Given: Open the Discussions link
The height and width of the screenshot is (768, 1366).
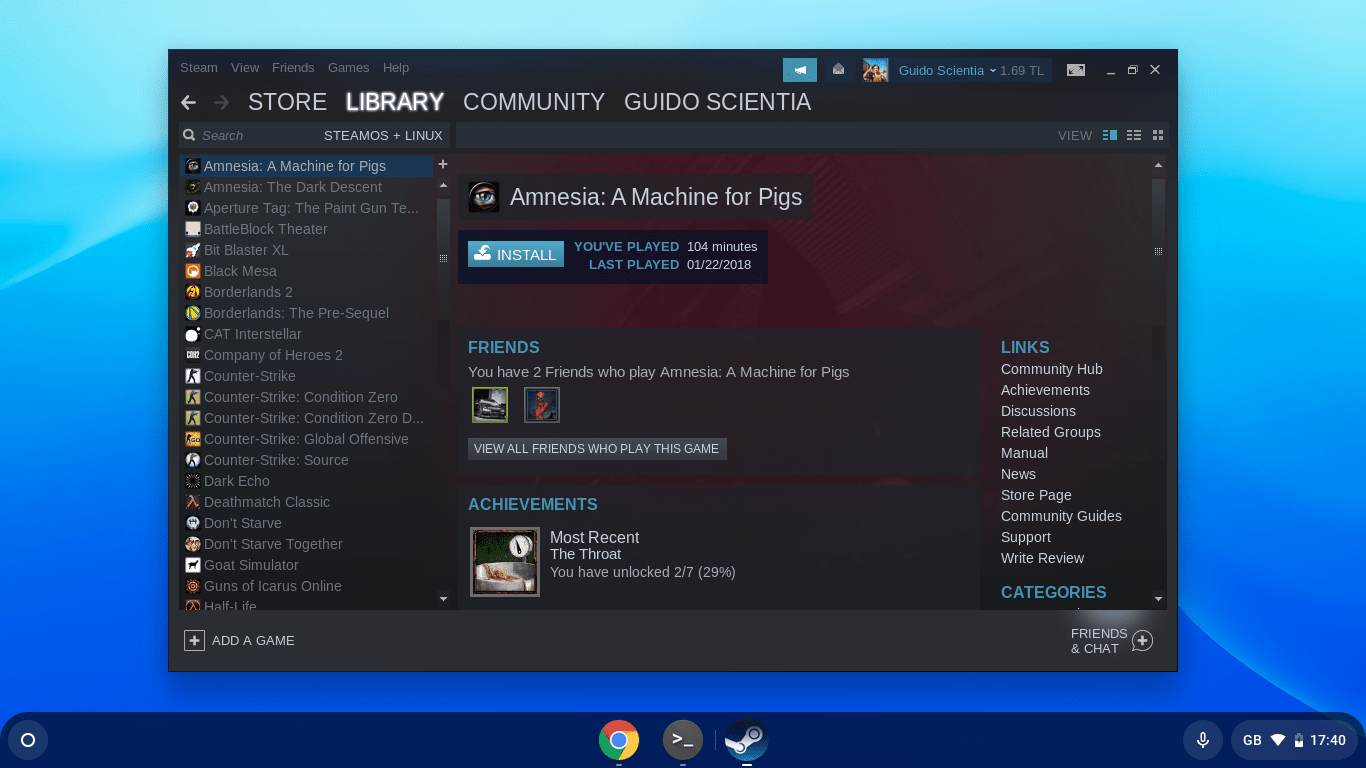Looking at the screenshot, I should click(x=1038, y=411).
